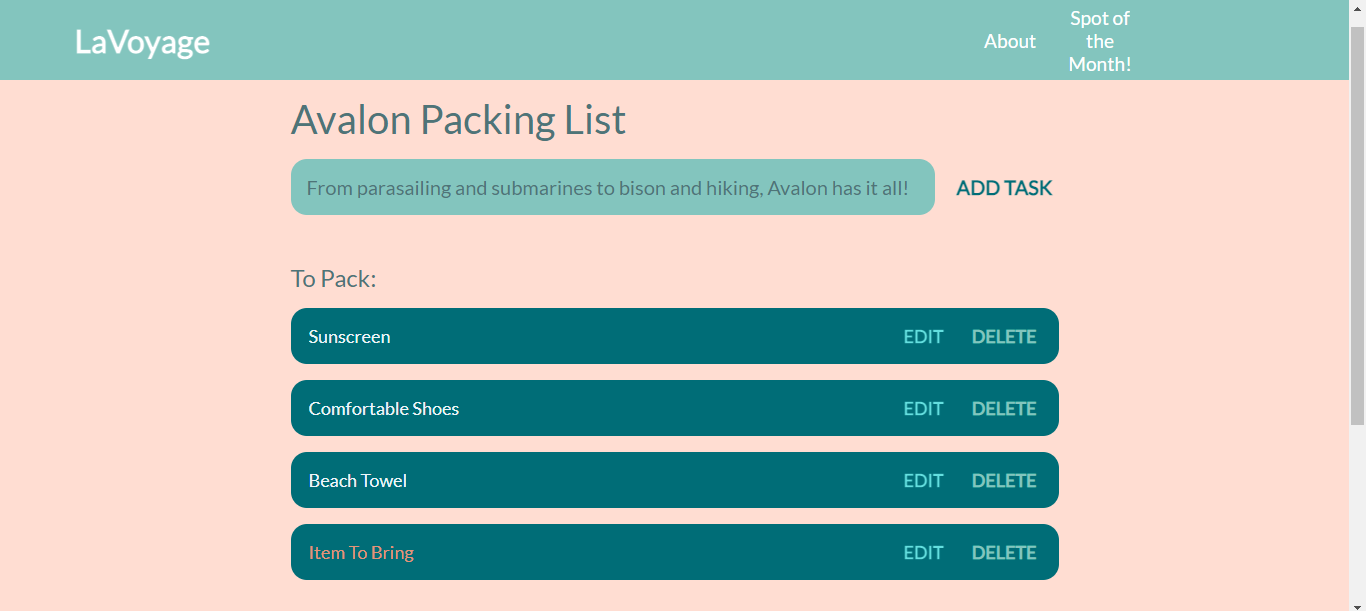Click the new task input field
This screenshot has height=611, width=1366.
(x=612, y=187)
